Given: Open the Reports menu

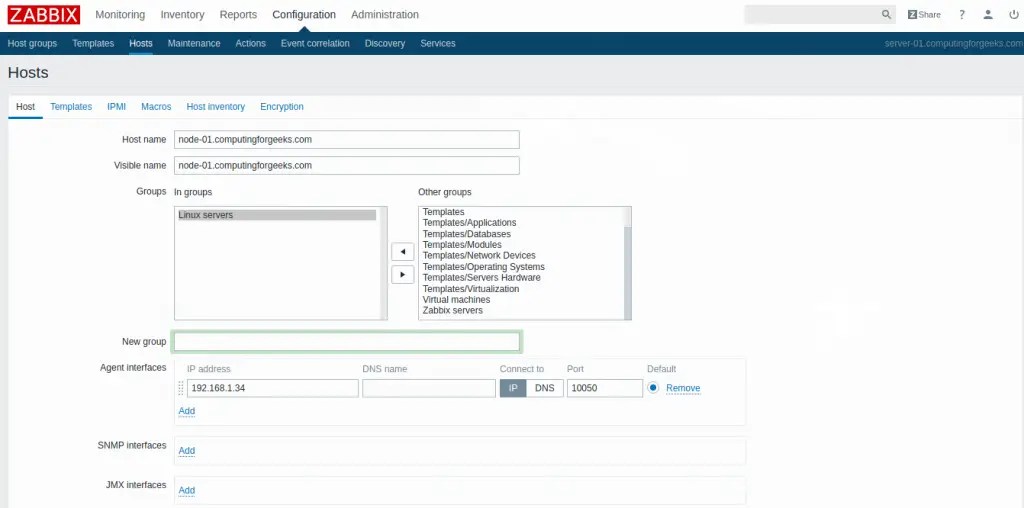Looking at the screenshot, I should pos(238,14).
